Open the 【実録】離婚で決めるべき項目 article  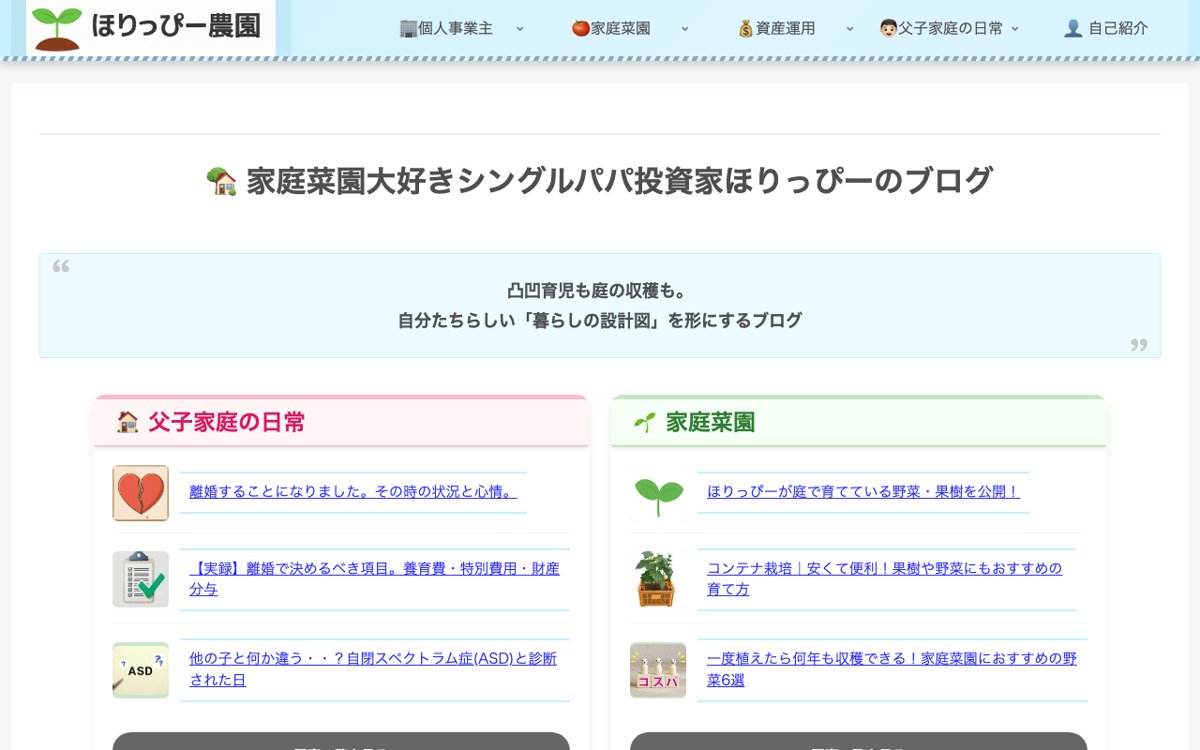pyautogui.click(x=375, y=579)
